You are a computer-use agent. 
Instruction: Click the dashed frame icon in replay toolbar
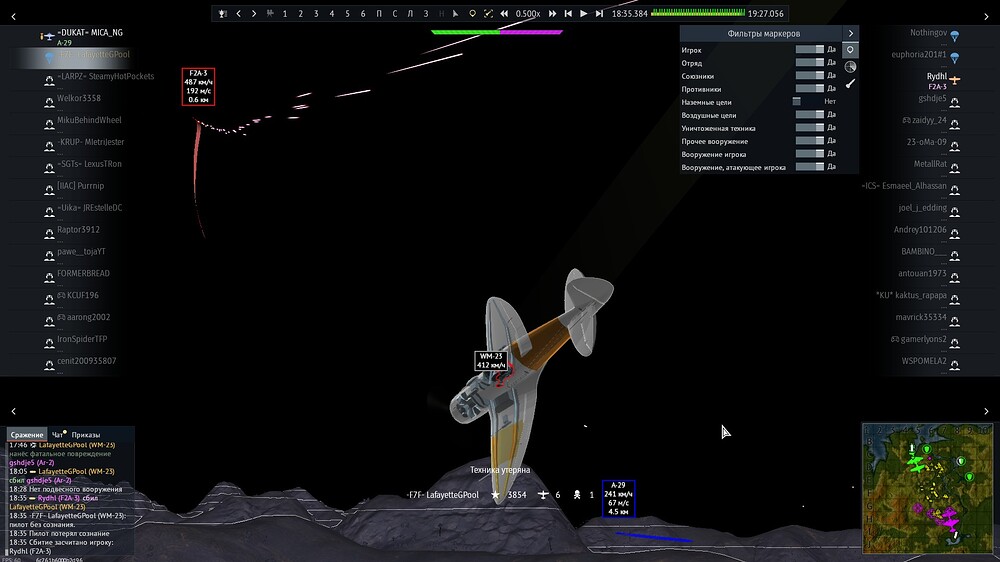click(x=488, y=13)
